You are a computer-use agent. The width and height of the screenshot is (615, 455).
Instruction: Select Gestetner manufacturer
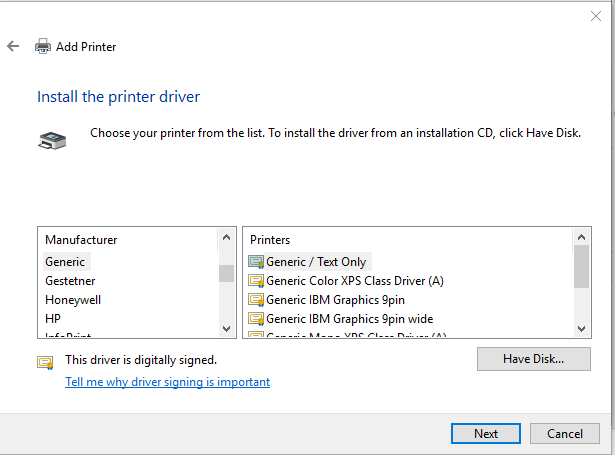[x=70, y=281]
